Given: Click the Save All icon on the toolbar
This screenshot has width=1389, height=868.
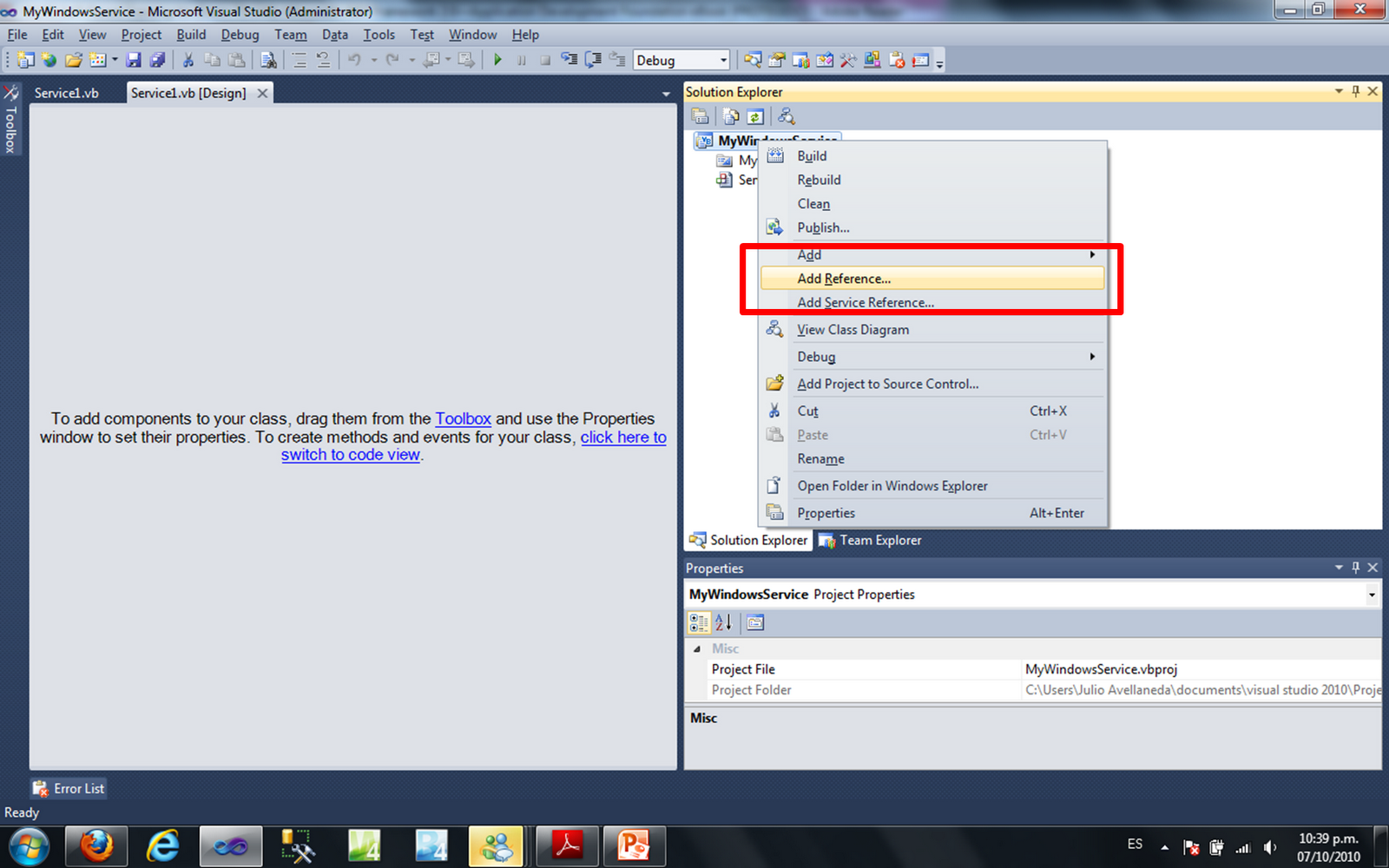Looking at the screenshot, I should pyautogui.click(x=157, y=59).
